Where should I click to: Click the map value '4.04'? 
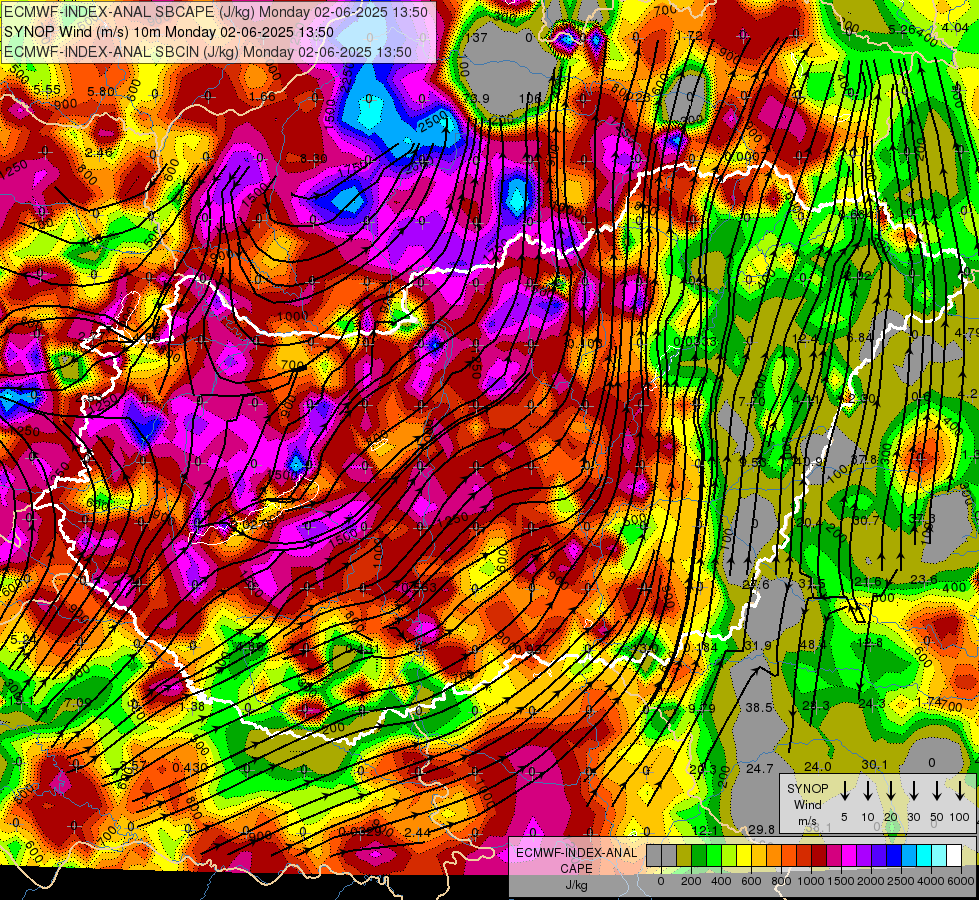point(955,27)
